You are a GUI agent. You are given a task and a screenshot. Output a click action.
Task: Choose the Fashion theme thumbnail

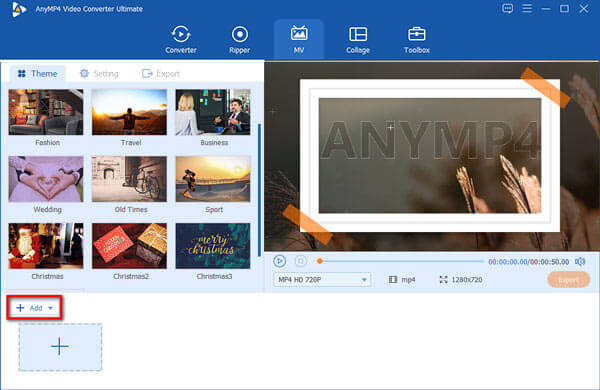(x=46, y=112)
